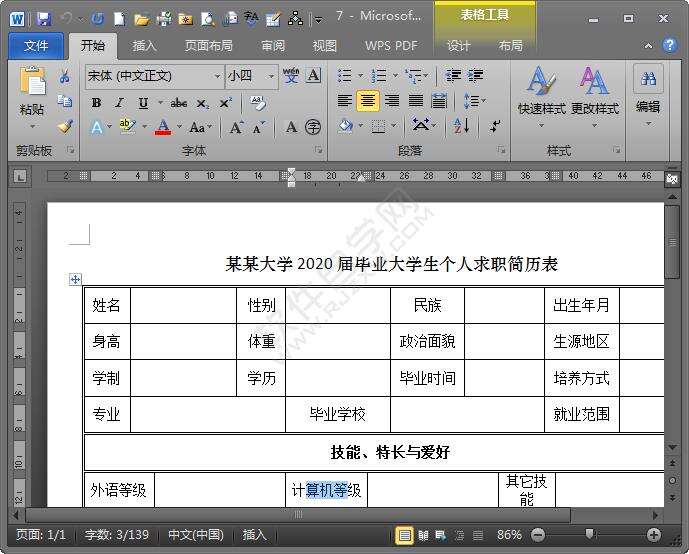Switch to the WPS PDF tab

coord(391,46)
